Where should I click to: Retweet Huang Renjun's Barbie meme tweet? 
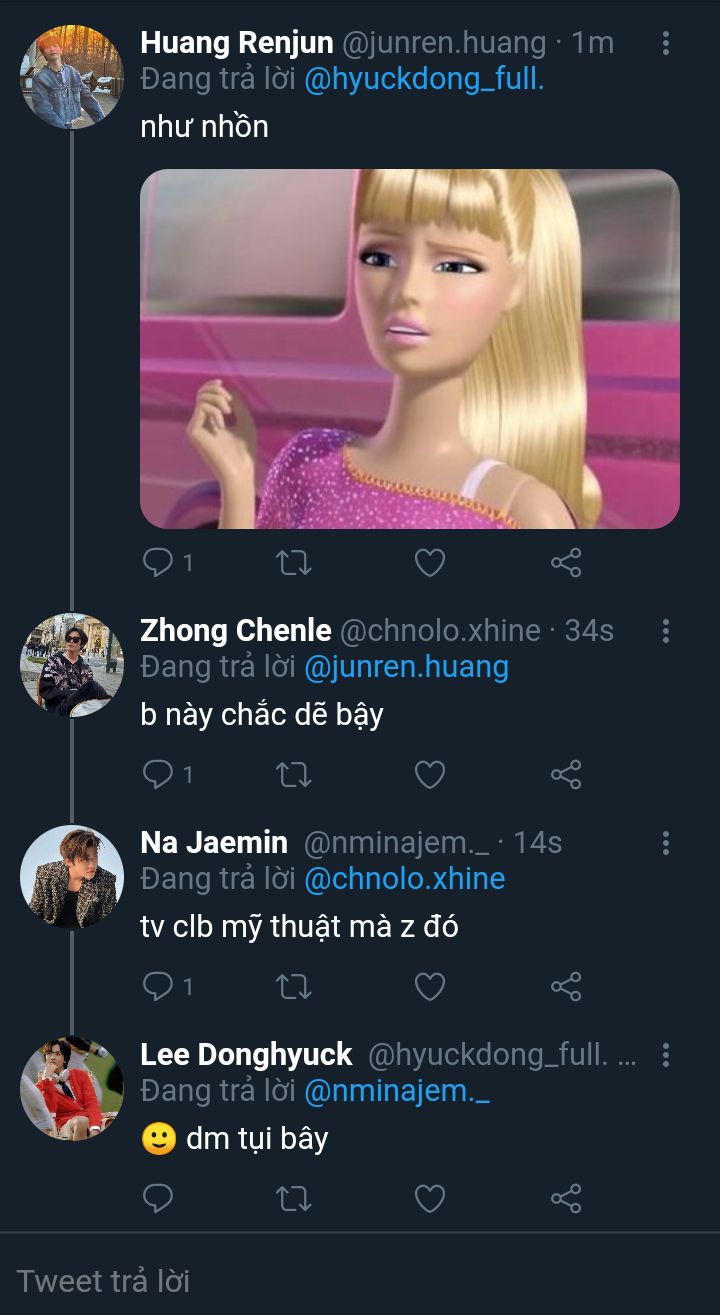point(294,563)
